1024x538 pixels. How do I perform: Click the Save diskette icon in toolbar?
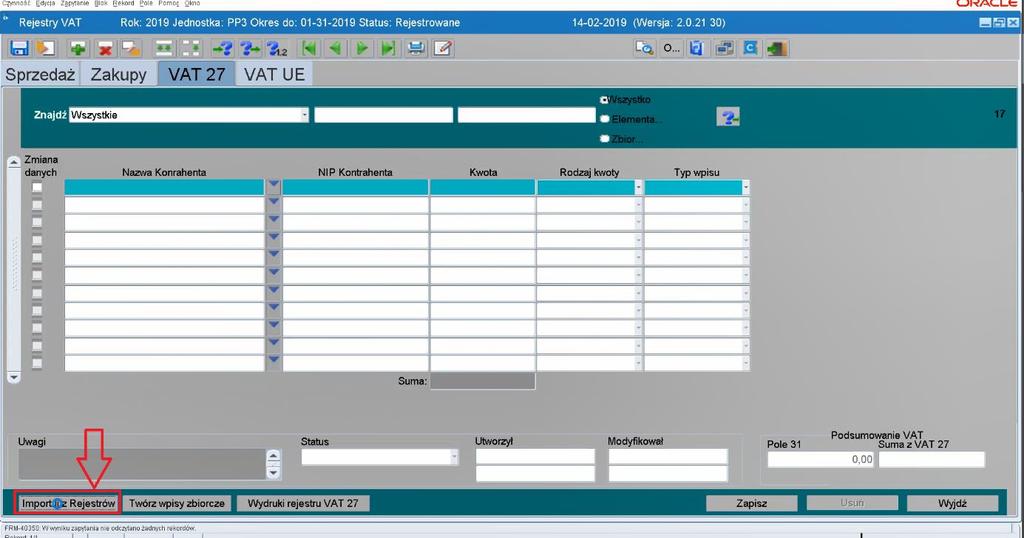19,48
